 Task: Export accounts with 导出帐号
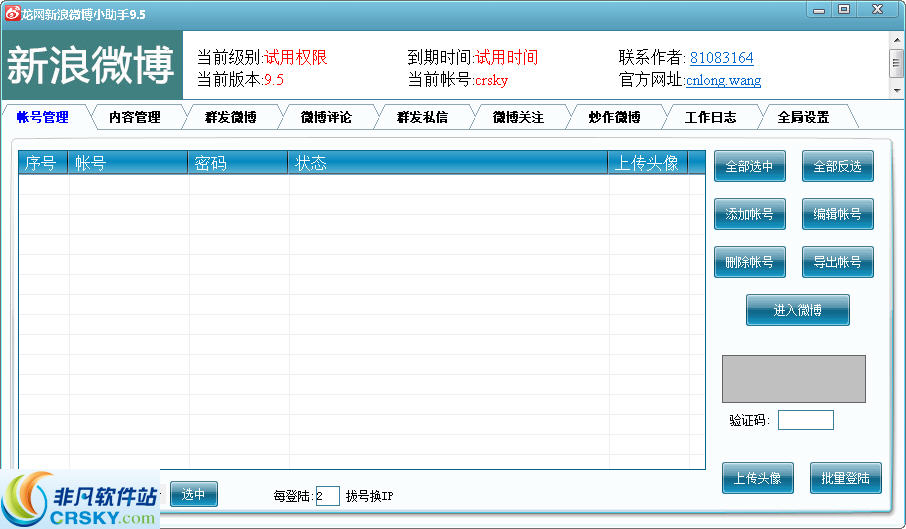click(837, 262)
